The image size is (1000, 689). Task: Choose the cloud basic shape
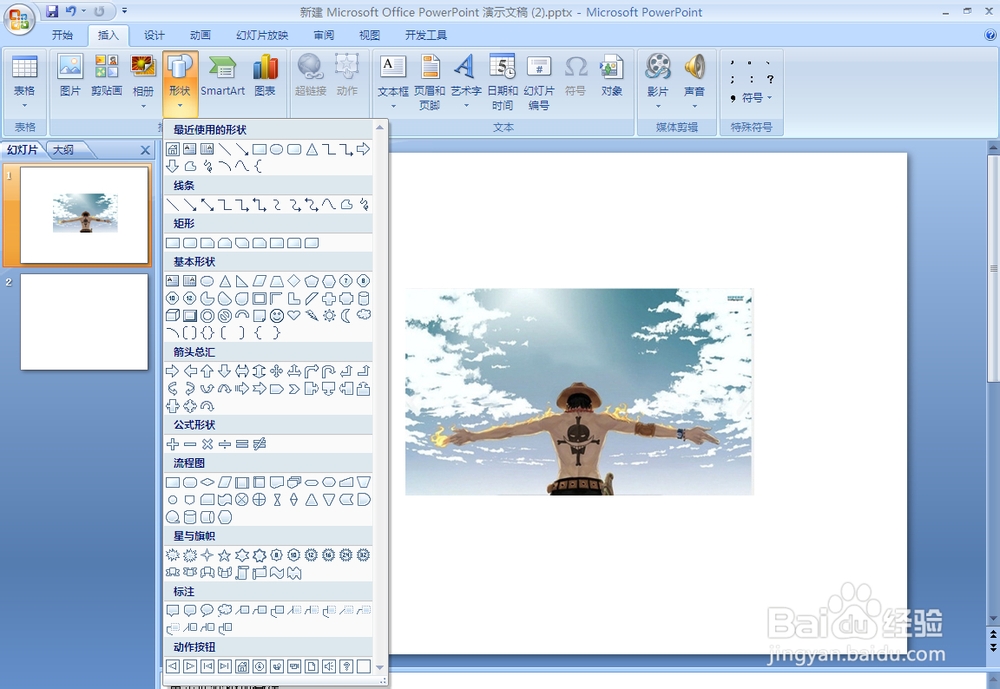click(364, 315)
